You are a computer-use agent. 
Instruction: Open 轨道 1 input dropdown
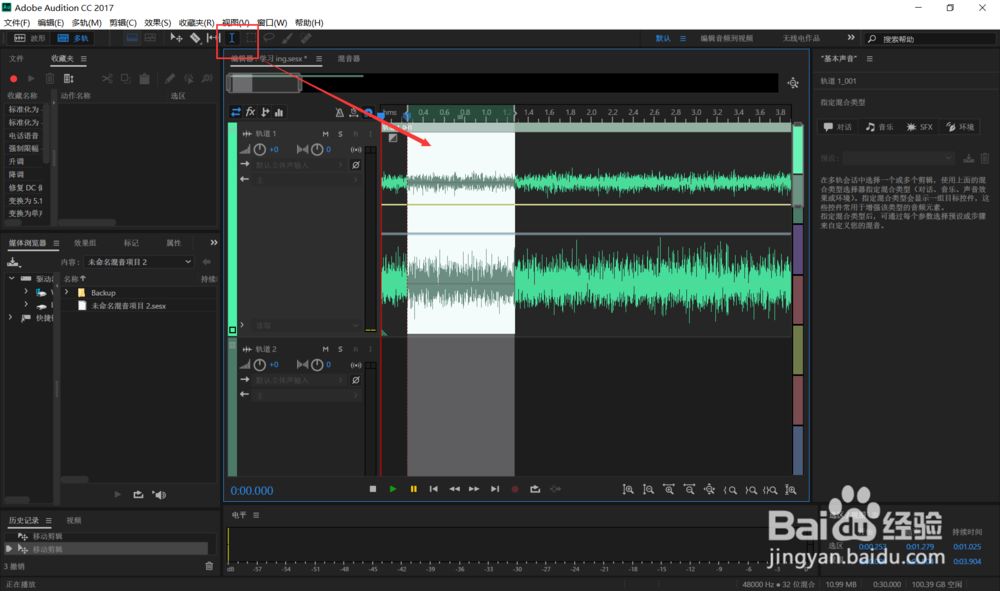pyautogui.click(x=299, y=165)
